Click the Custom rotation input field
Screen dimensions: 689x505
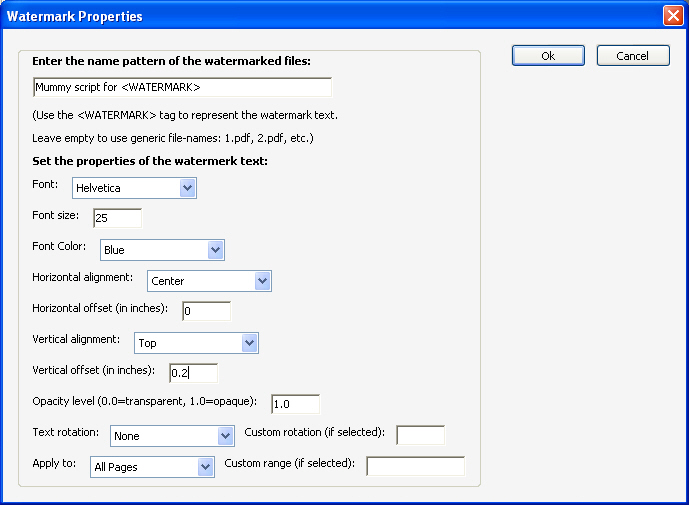pyautogui.click(x=421, y=435)
